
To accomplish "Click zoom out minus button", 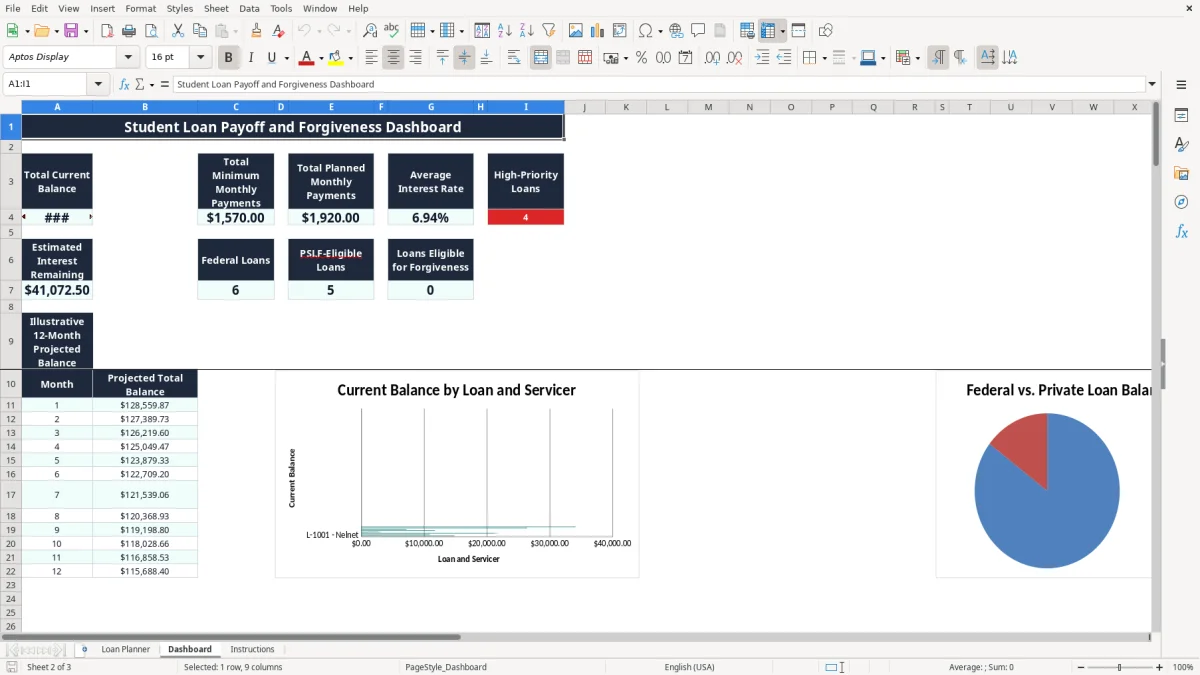I will tap(1081, 667).
